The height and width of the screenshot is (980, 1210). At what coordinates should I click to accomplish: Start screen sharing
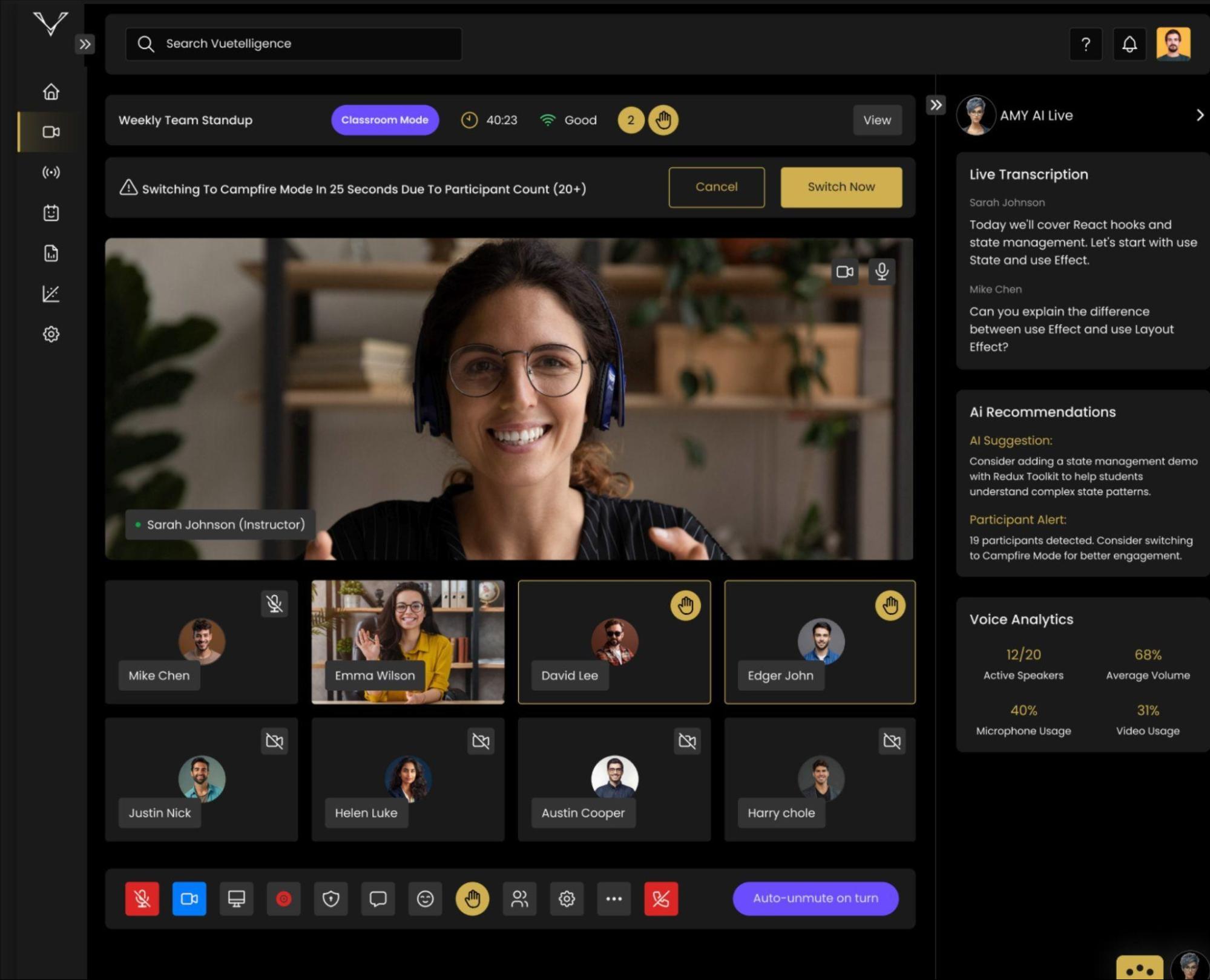236,898
